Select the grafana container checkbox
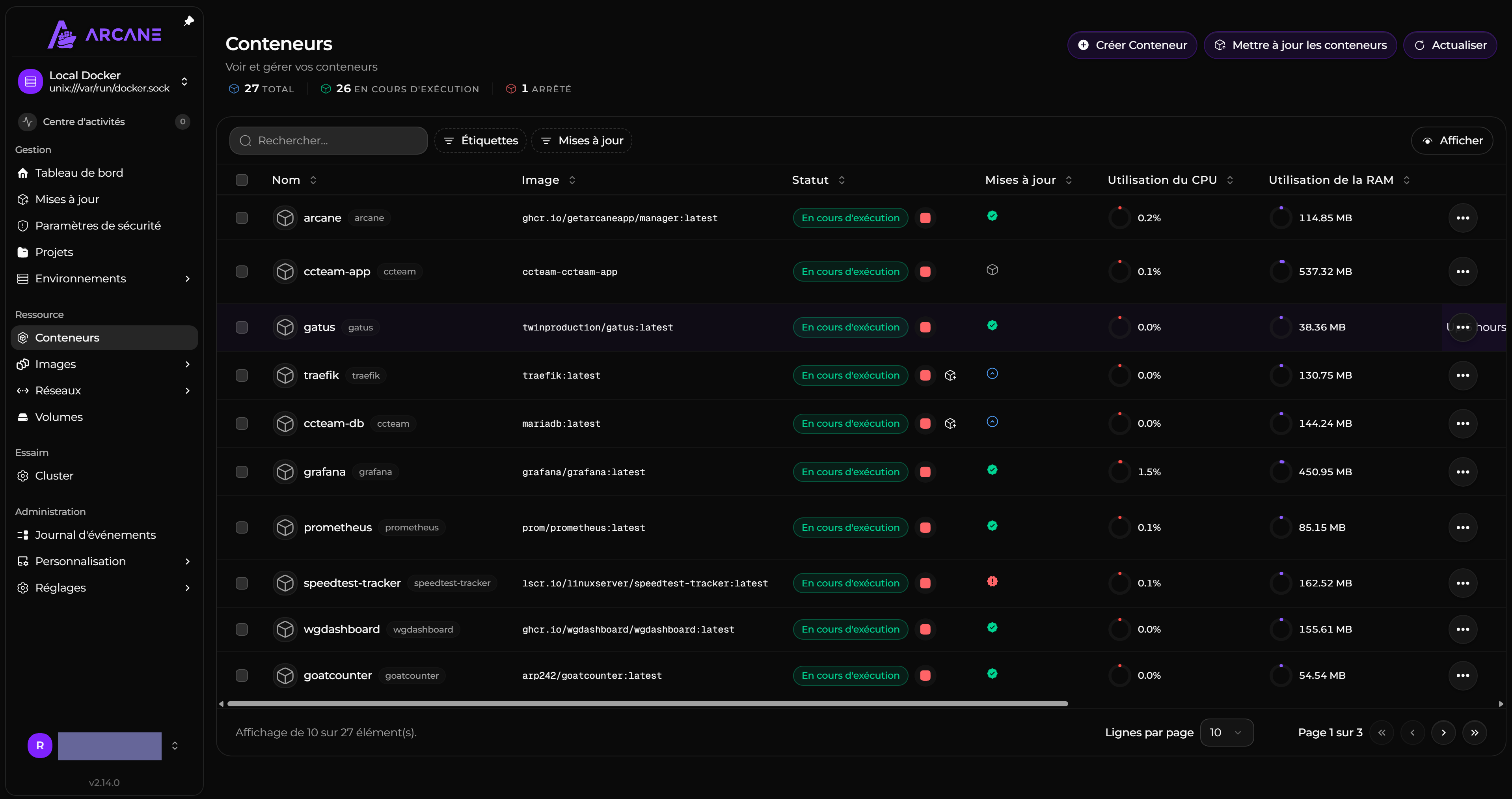Image resolution: width=1512 pixels, height=799 pixels. point(242,471)
